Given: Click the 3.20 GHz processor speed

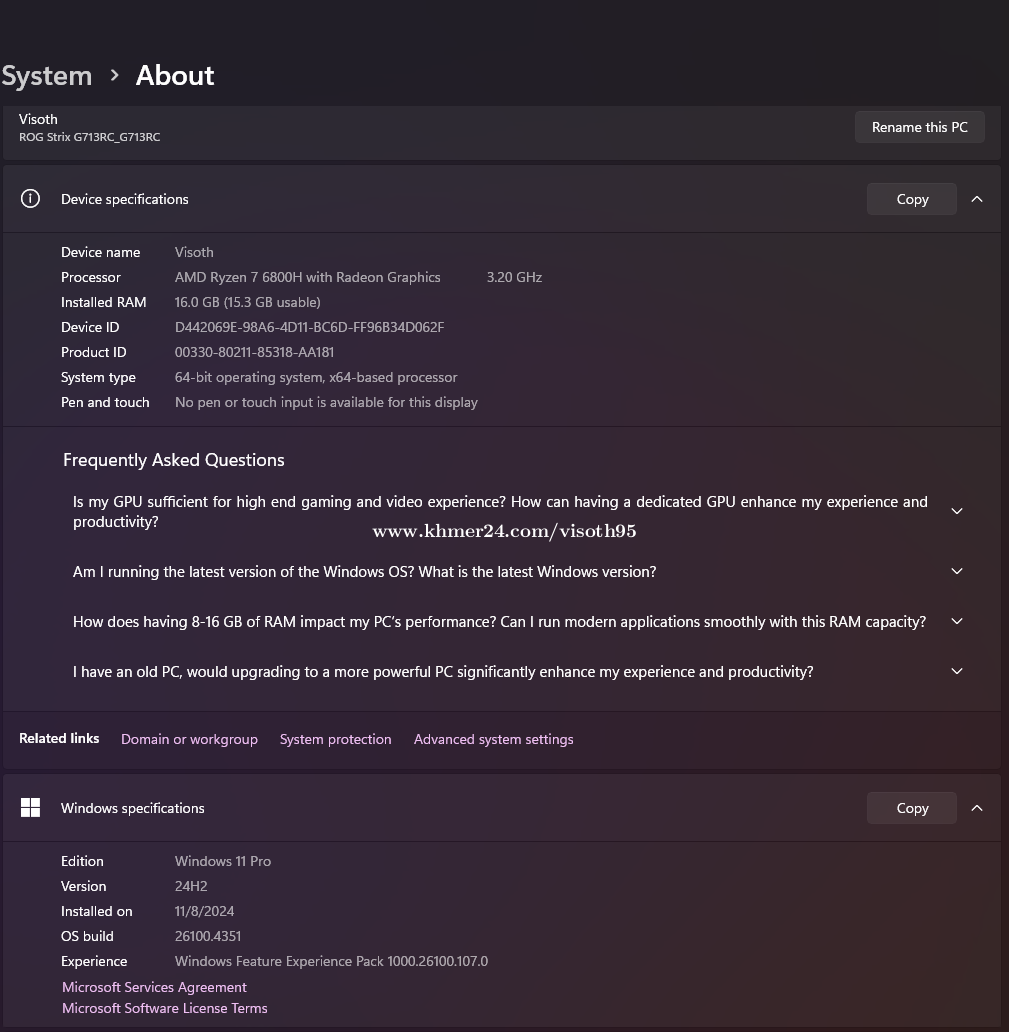Looking at the screenshot, I should 515,277.
